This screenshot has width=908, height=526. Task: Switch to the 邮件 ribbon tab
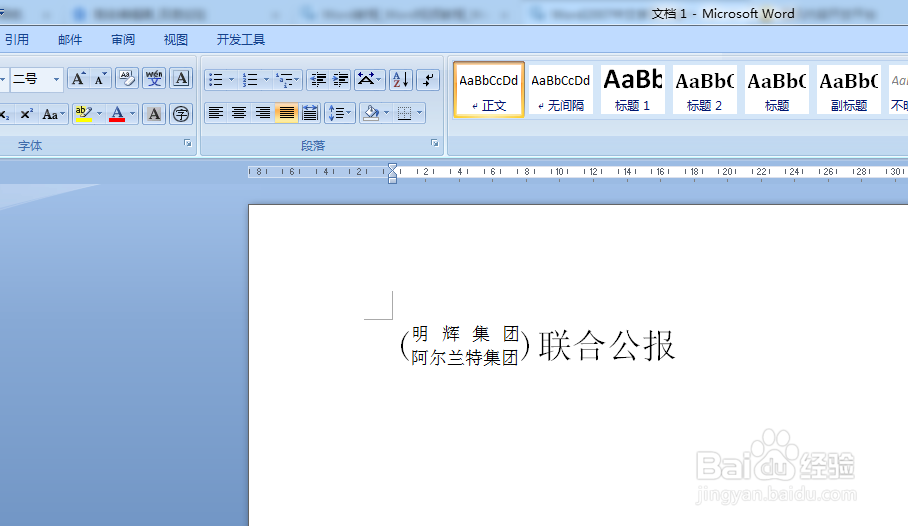click(x=70, y=39)
